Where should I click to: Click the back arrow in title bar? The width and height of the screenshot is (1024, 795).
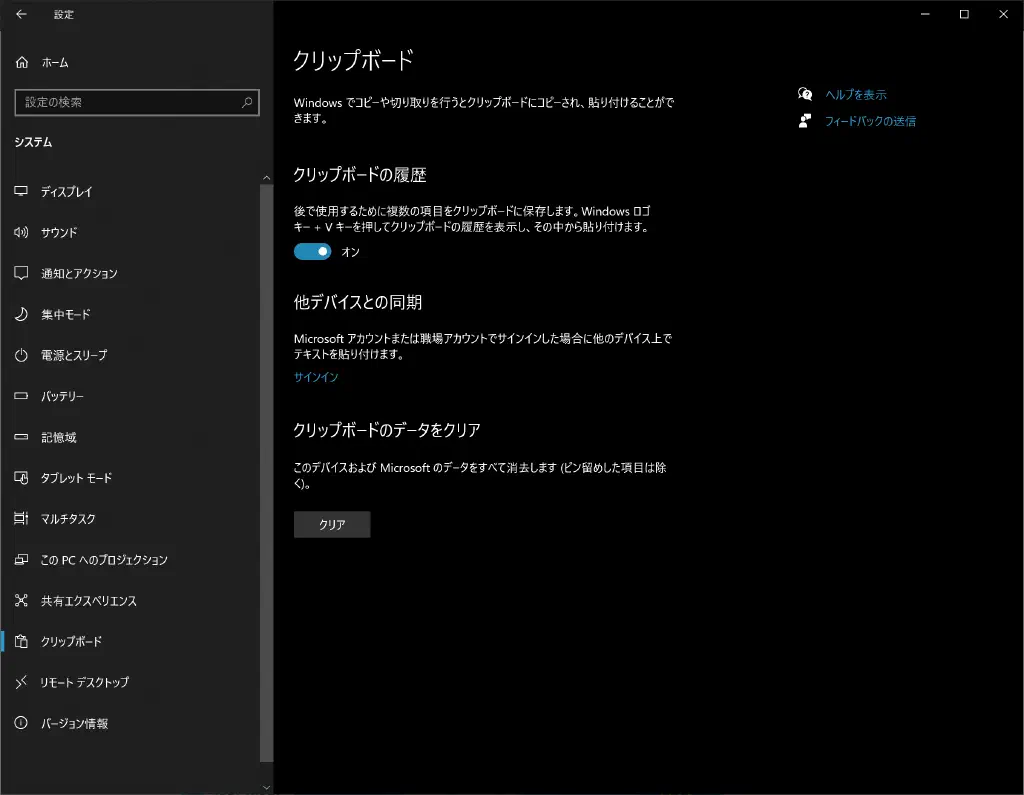click(21, 14)
